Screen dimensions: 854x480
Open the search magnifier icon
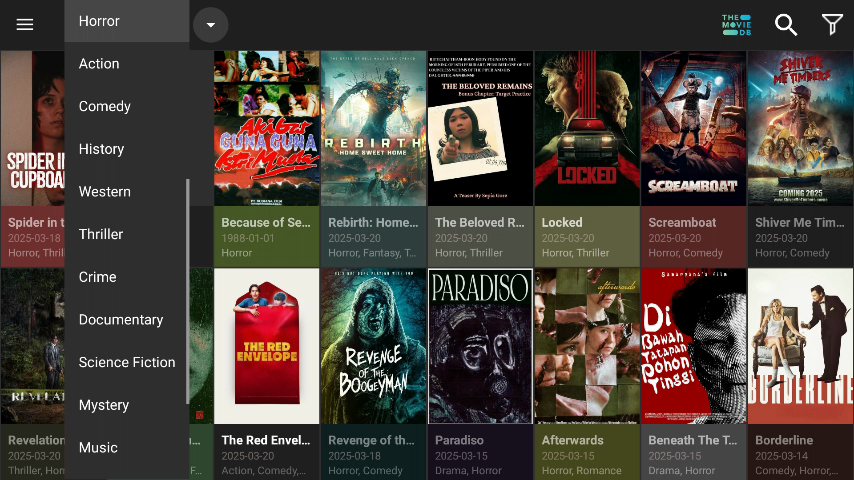pyautogui.click(x=787, y=25)
